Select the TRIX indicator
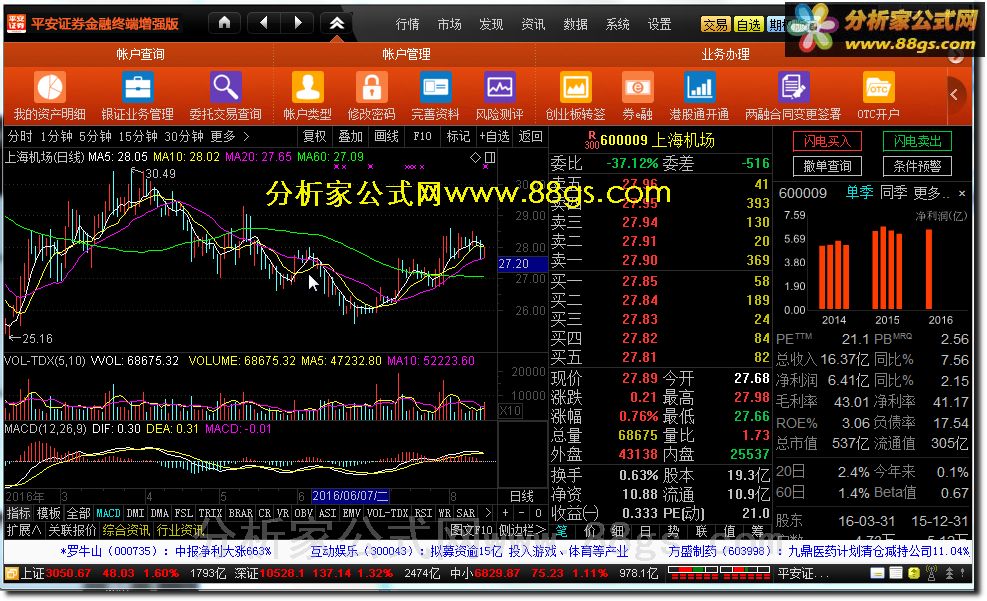987x601 pixels. click(210, 513)
